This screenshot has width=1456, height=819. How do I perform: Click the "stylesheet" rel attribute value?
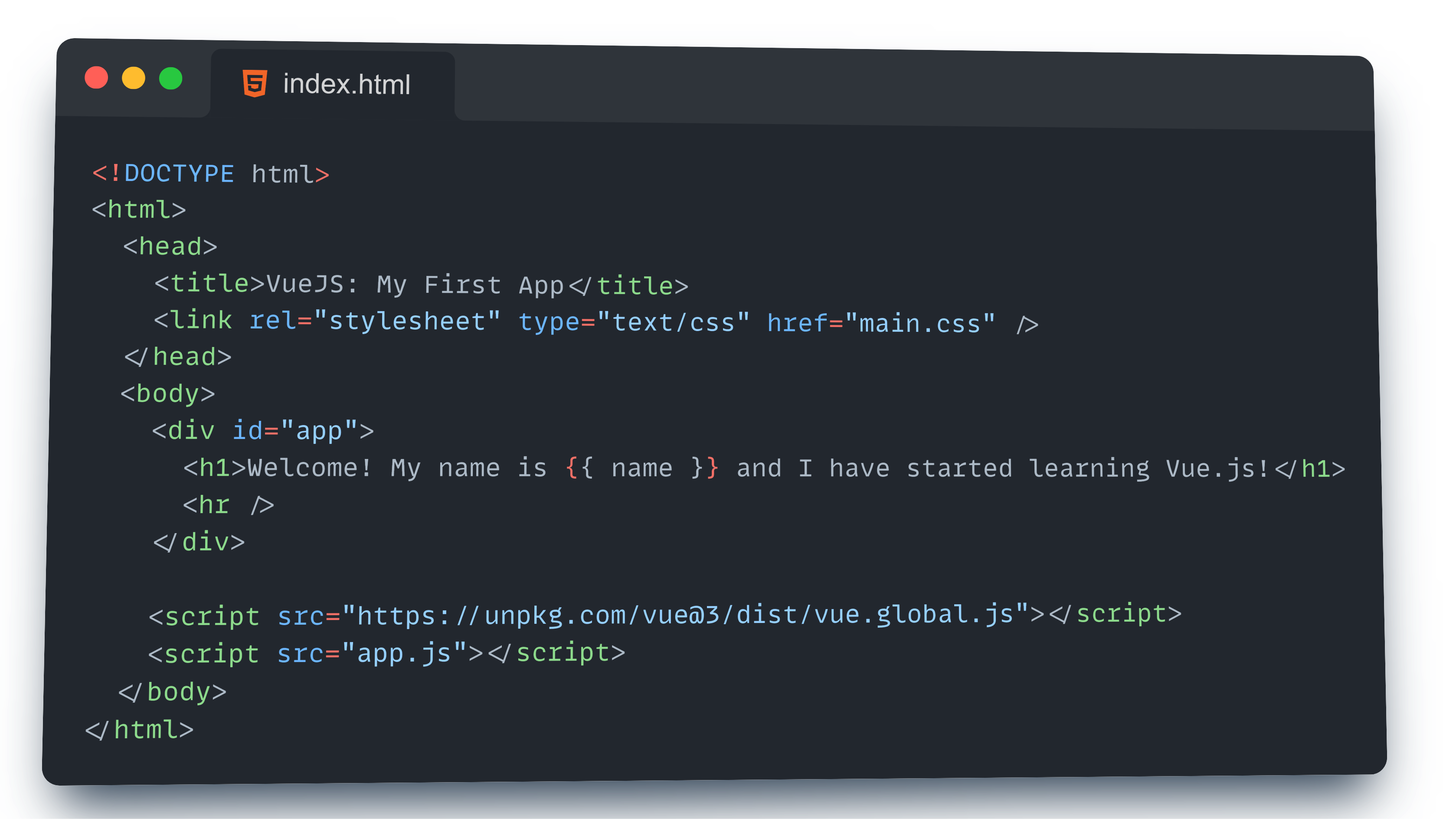(x=407, y=321)
